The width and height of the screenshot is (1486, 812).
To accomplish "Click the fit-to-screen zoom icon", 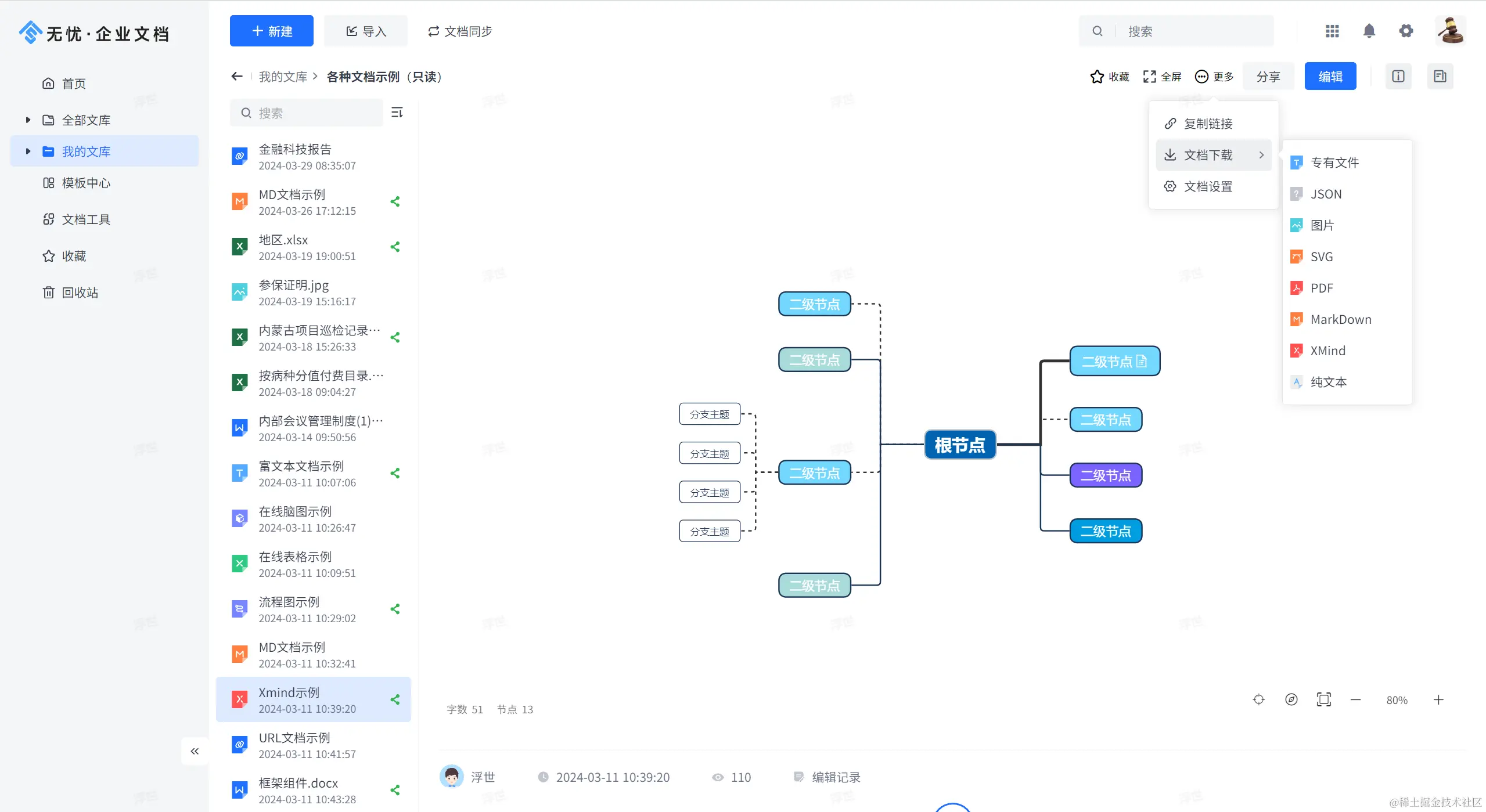I will pos(1323,699).
